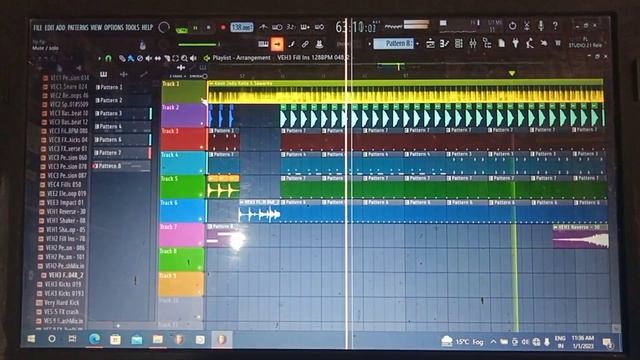Open the Pattern 8 selector dropdown
The height and width of the screenshot is (360, 640).
(394, 43)
